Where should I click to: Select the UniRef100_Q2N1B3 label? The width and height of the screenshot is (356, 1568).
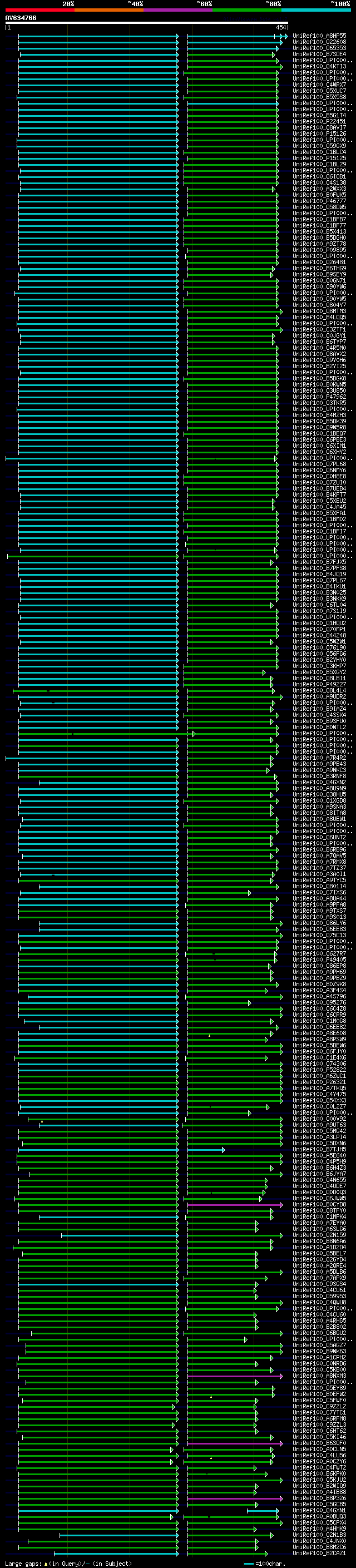(x=319, y=1535)
